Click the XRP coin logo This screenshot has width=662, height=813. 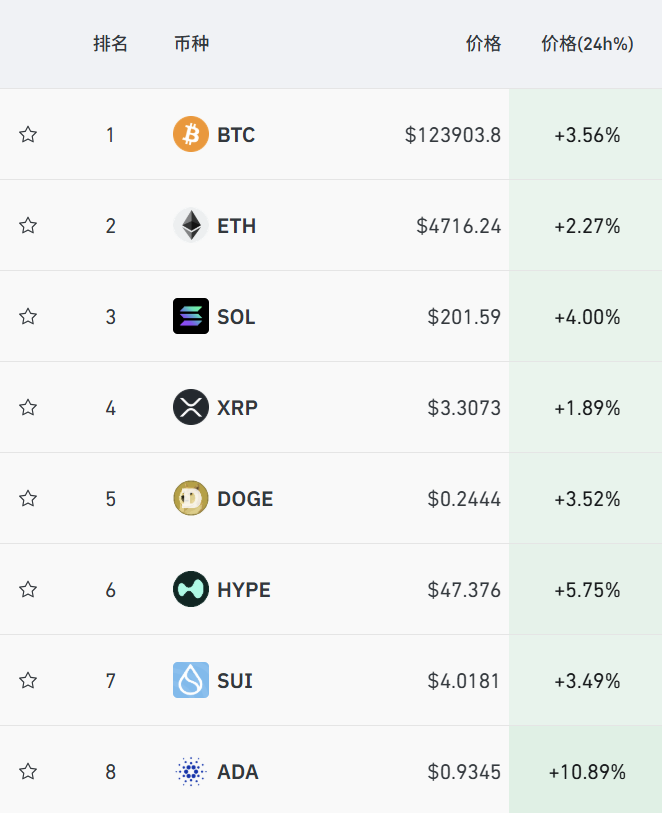[x=190, y=407]
